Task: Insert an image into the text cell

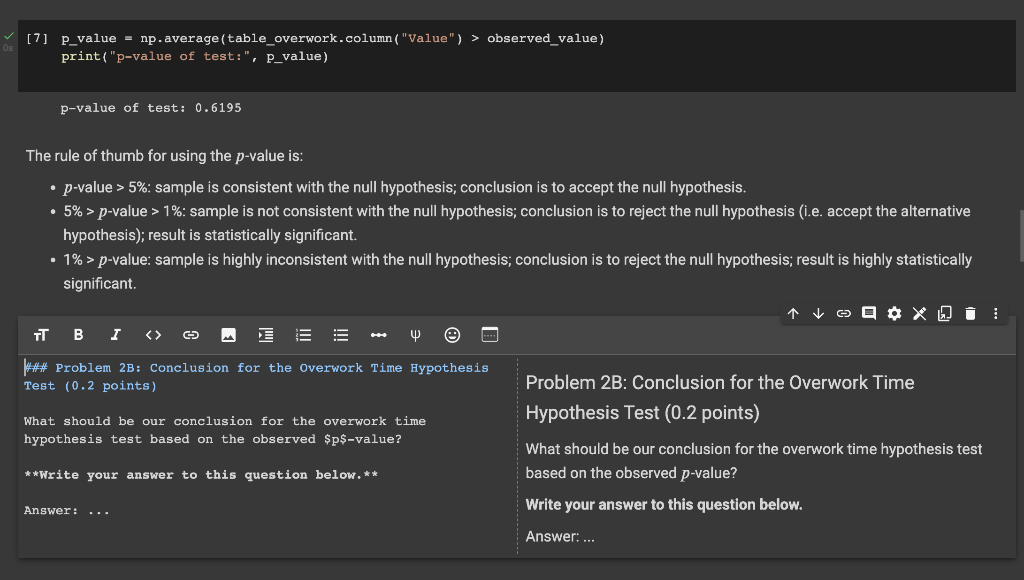Action: (x=228, y=335)
